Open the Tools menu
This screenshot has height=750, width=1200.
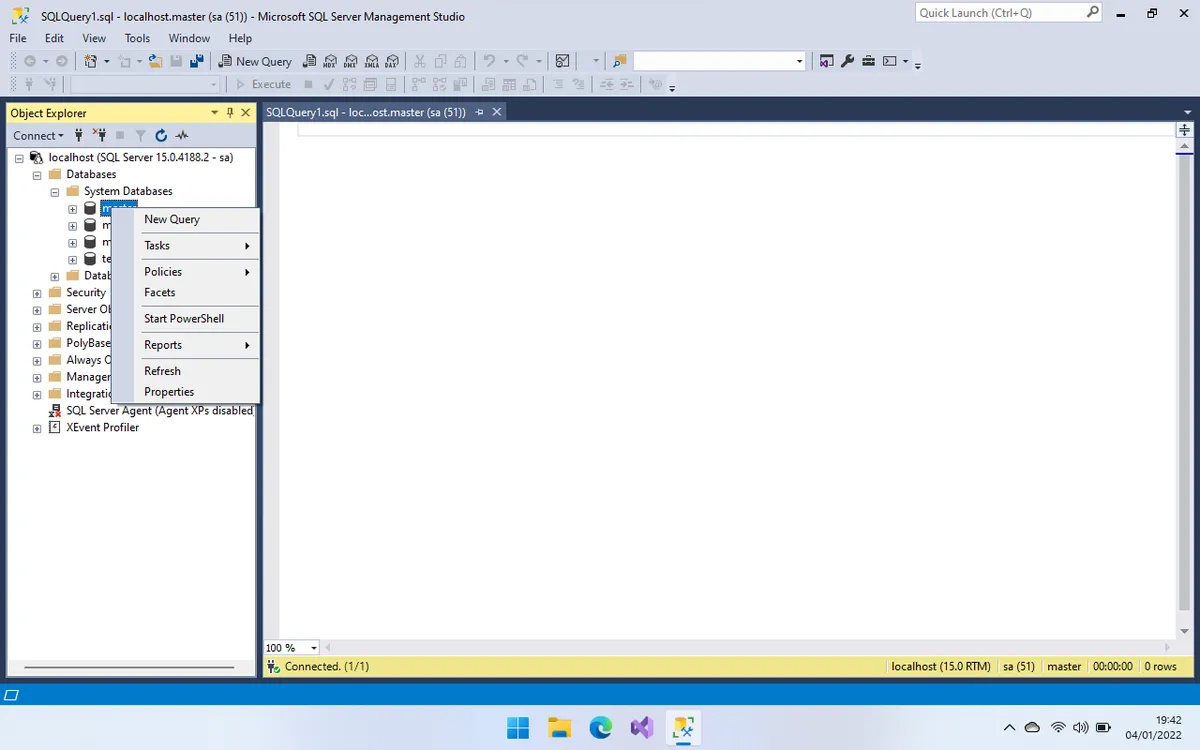pos(137,38)
